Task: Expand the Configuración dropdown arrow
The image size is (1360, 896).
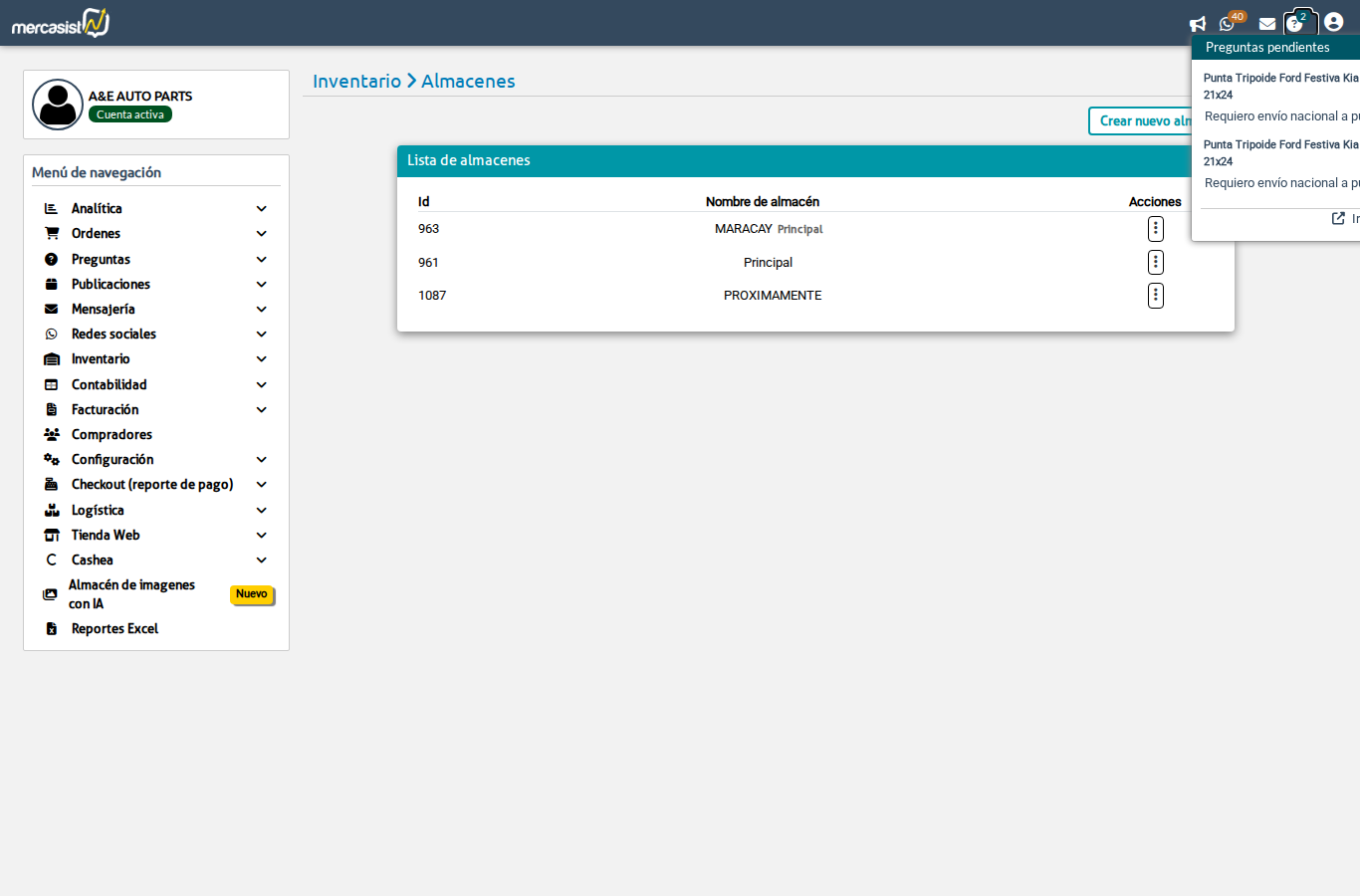Action: [261, 460]
